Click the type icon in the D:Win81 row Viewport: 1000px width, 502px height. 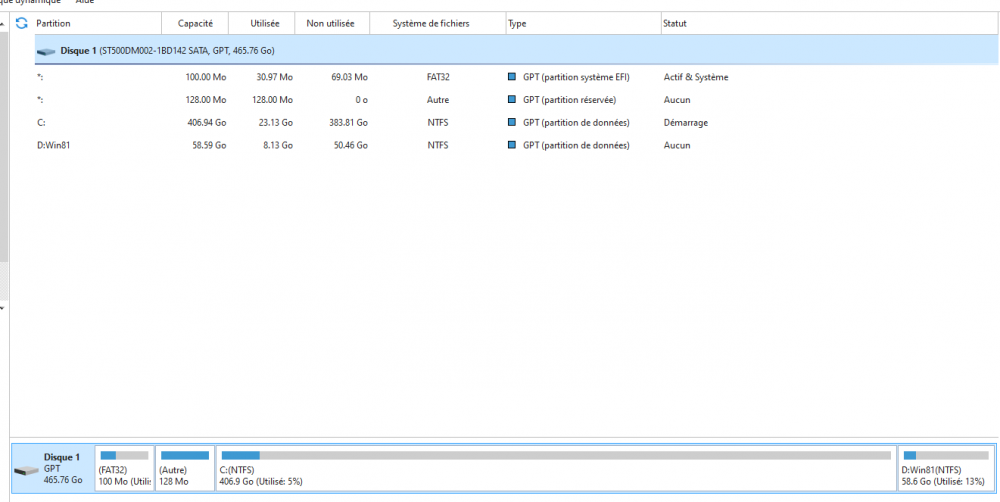coord(513,146)
